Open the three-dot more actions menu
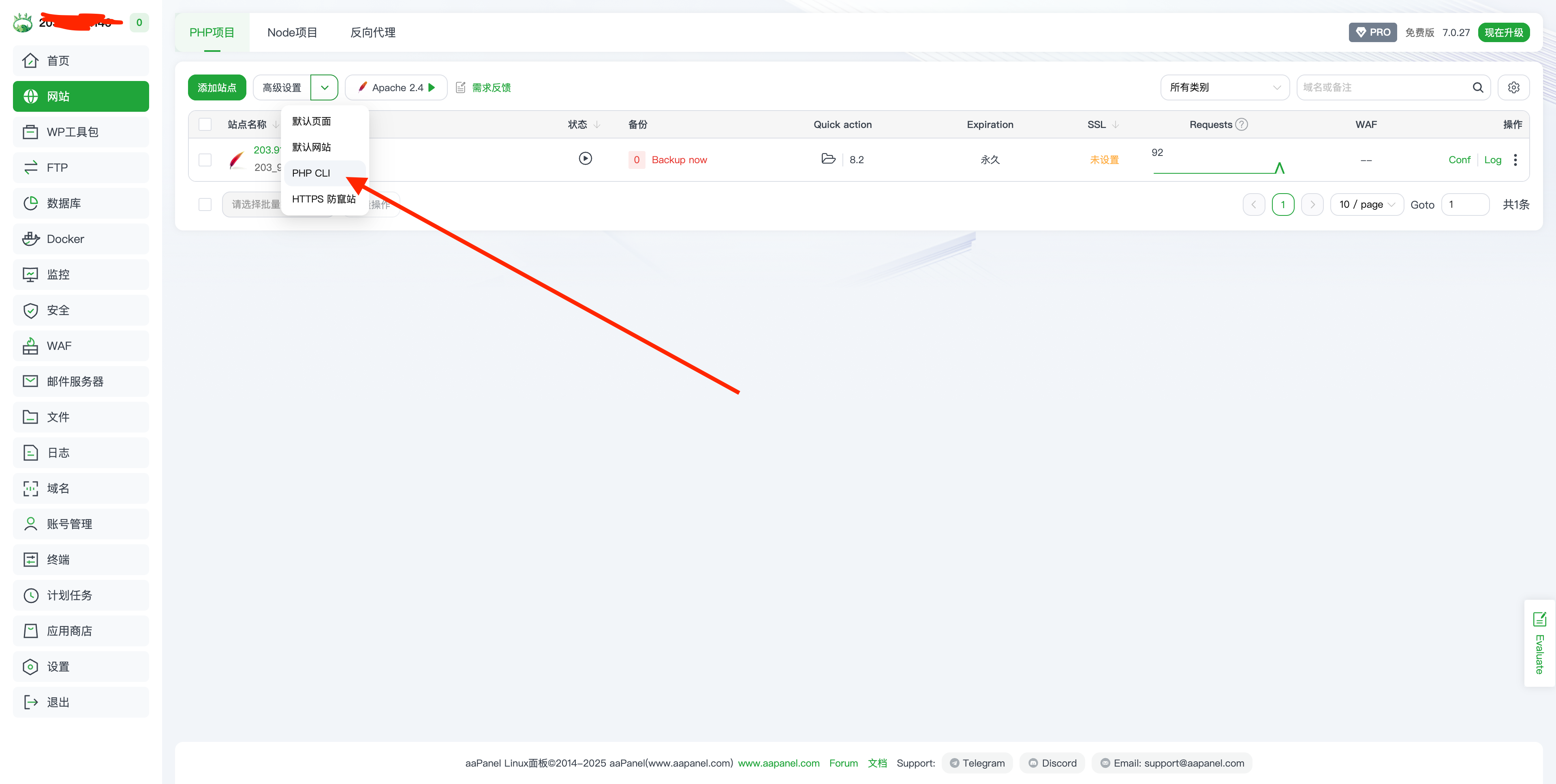This screenshot has width=1556, height=784. (x=1515, y=160)
